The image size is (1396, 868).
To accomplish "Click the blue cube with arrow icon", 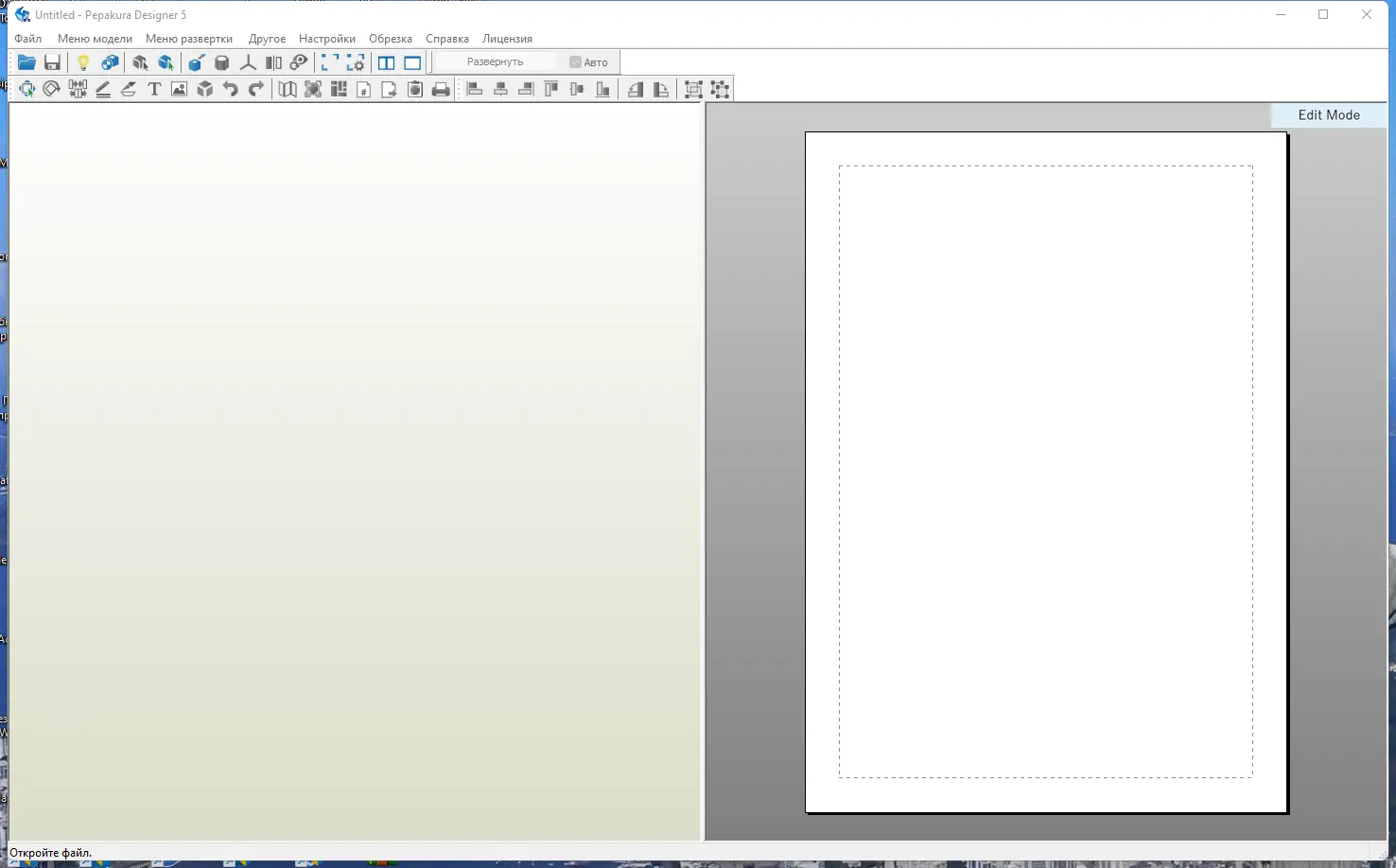I will (x=196, y=62).
